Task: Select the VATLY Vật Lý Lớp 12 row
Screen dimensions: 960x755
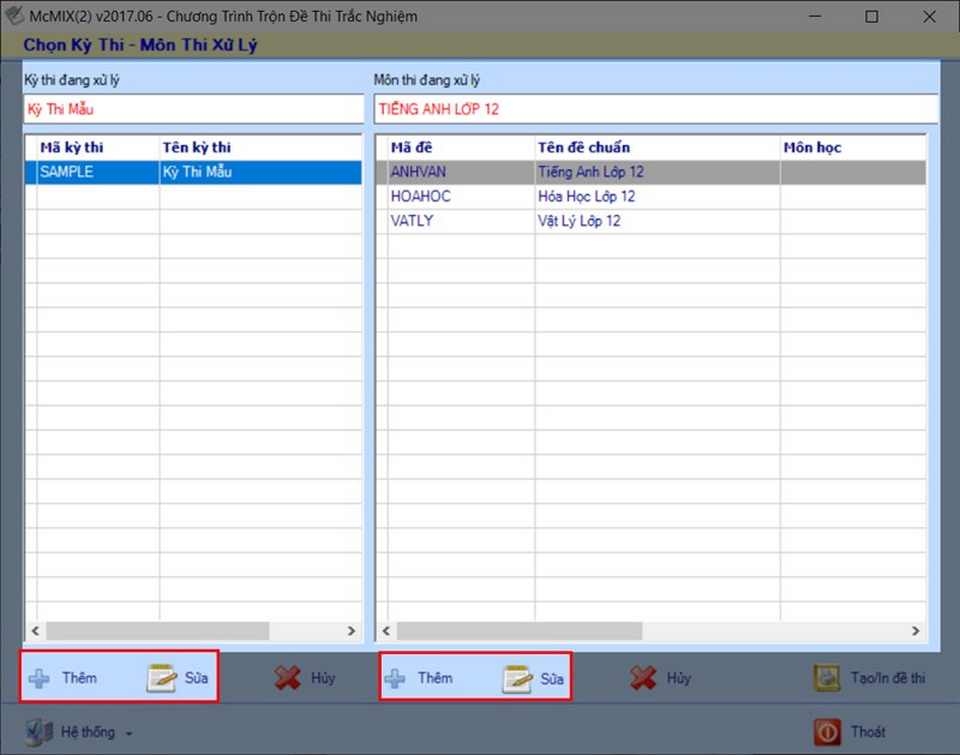Action: [651, 221]
